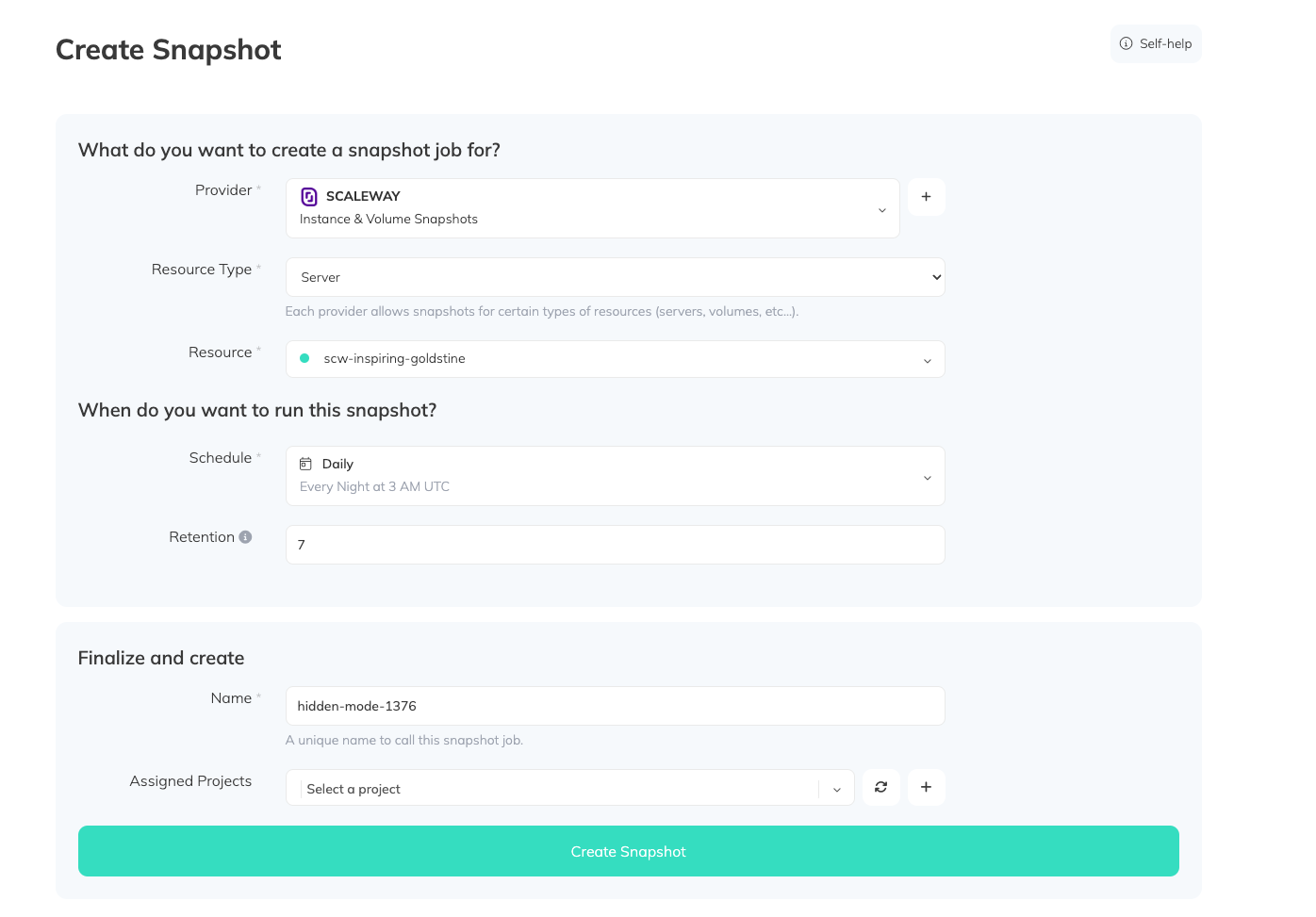The image size is (1316, 917).
Task: Open the Resource Type dropdown set to Server
Action: click(x=614, y=277)
